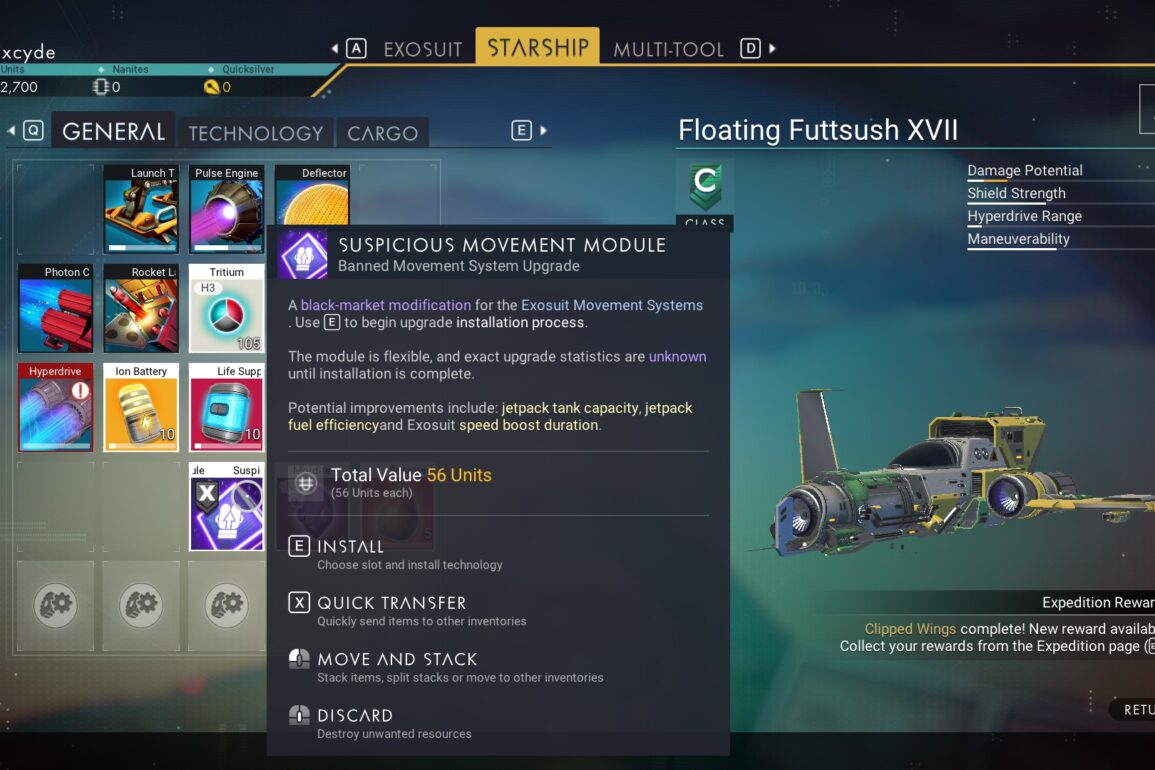Select the Pulse Engine technology icon

click(226, 209)
